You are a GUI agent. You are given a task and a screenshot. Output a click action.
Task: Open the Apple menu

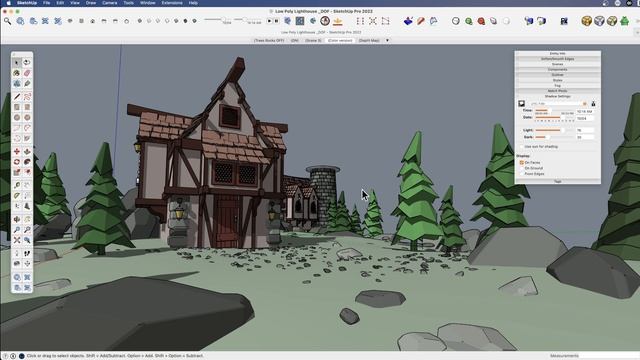pos(8,3)
